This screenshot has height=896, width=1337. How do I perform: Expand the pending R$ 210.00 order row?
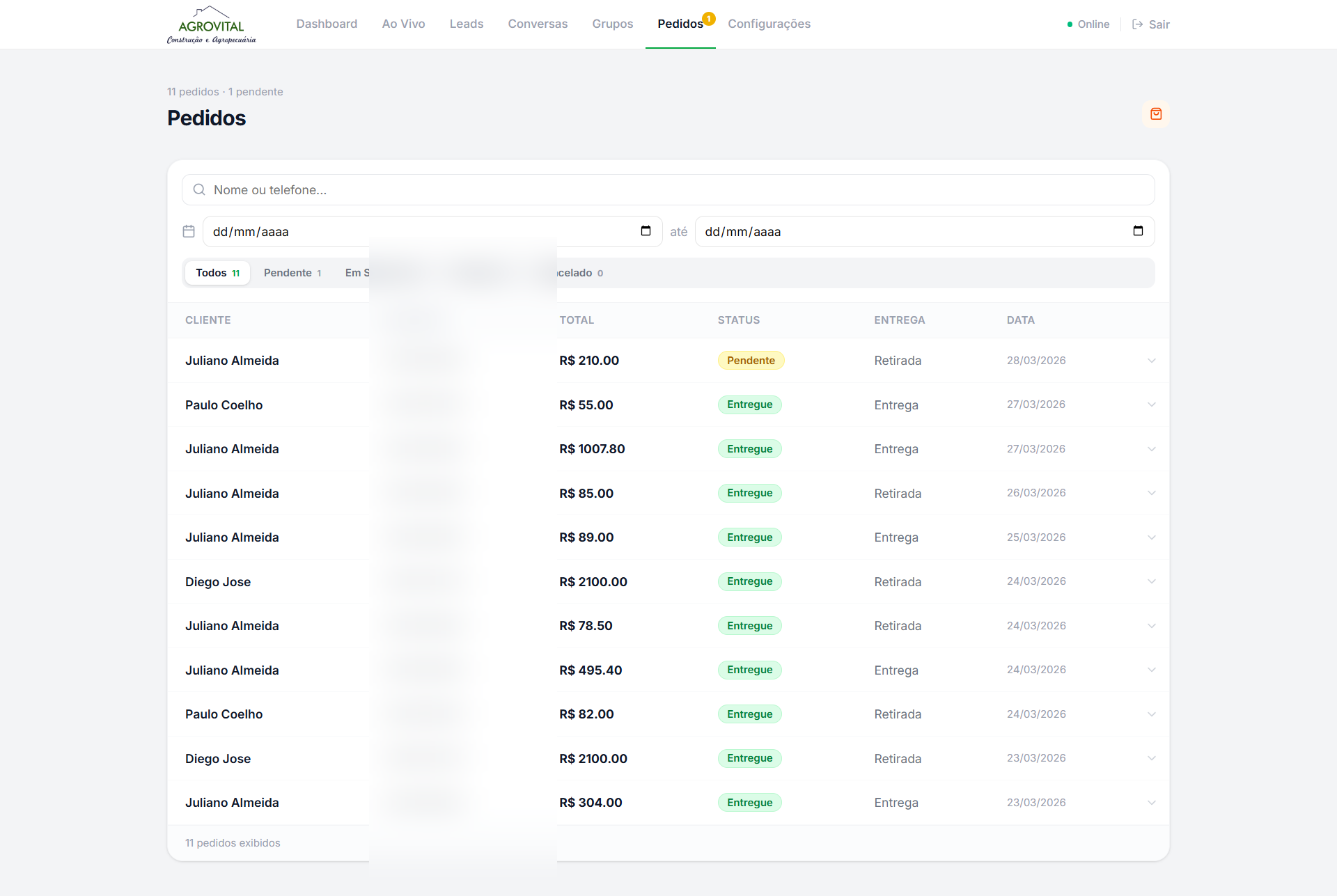(1151, 361)
